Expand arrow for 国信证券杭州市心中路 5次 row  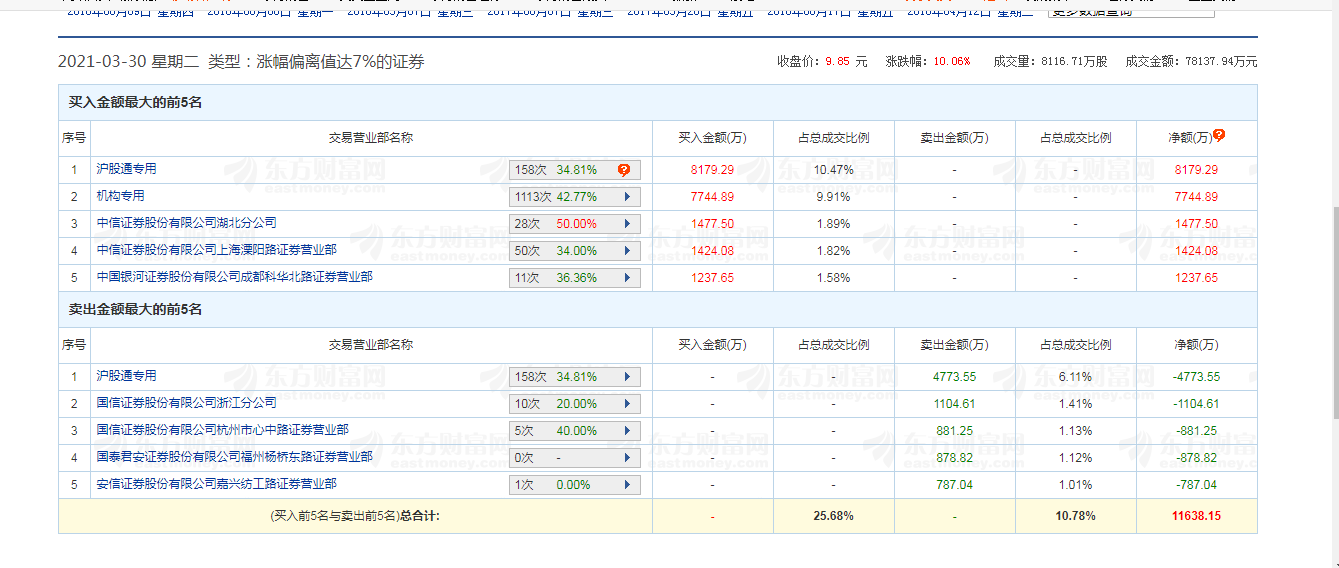627,431
